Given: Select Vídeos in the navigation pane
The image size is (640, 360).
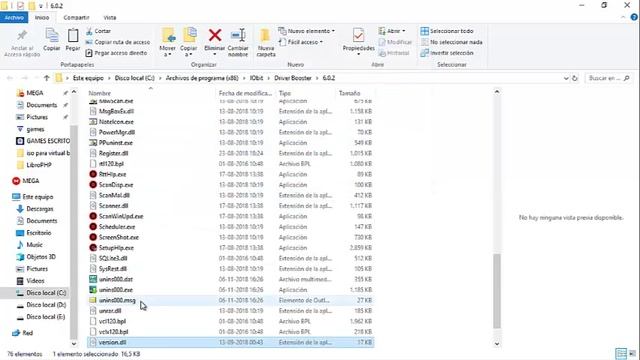Looking at the screenshot, I should 35,281.
